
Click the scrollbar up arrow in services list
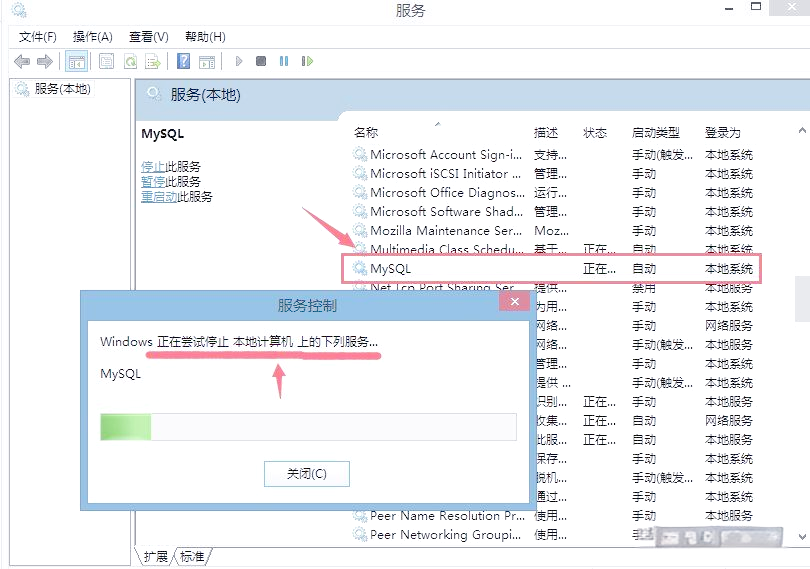coord(802,130)
